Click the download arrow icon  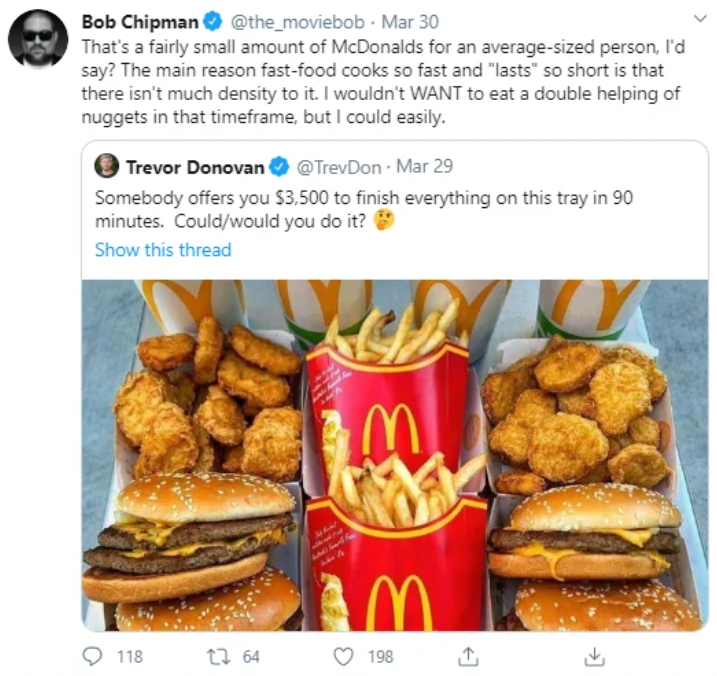tap(594, 656)
